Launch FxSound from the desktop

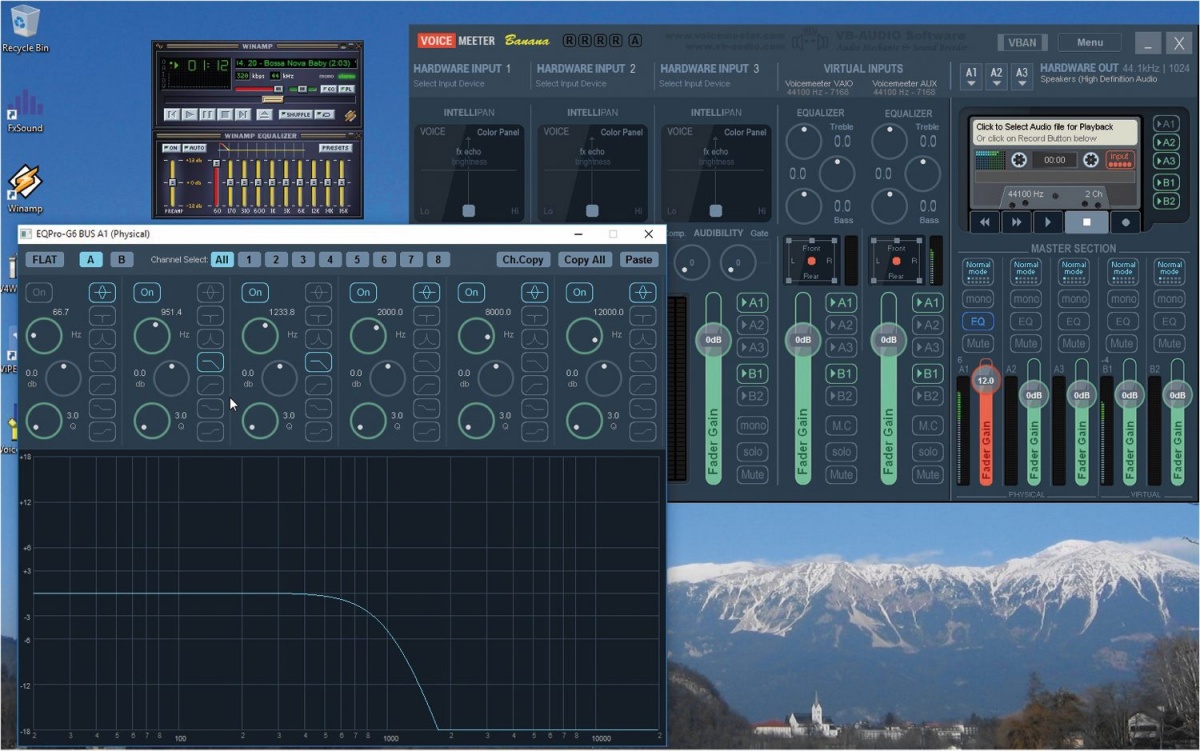[25, 110]
